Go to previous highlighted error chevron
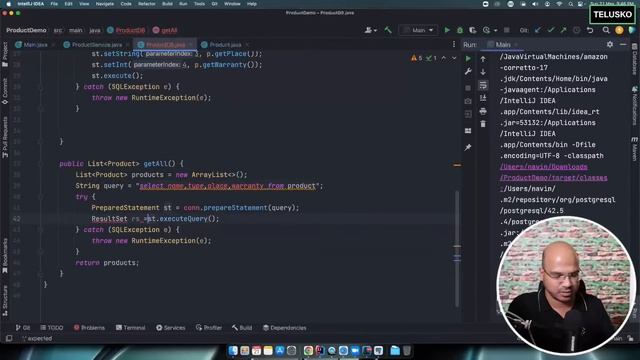The width and height of the screenshot is (640, 360). pos(444,58)
